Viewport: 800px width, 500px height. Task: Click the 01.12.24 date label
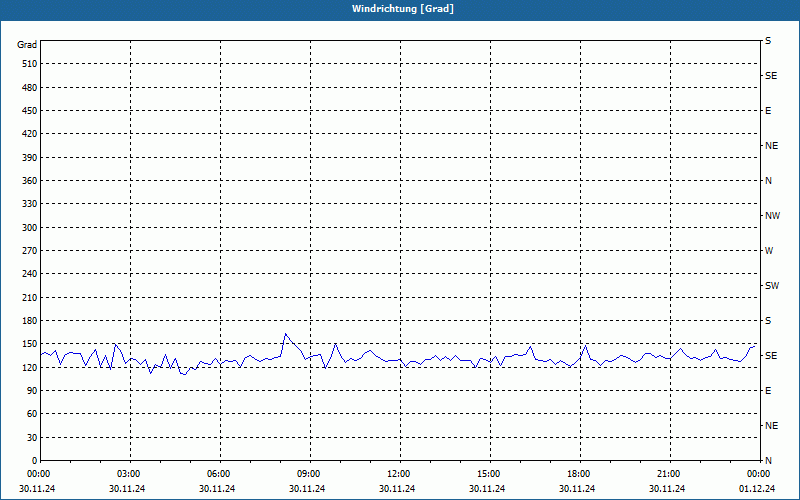pyautogui.click(x=757, y=488)
